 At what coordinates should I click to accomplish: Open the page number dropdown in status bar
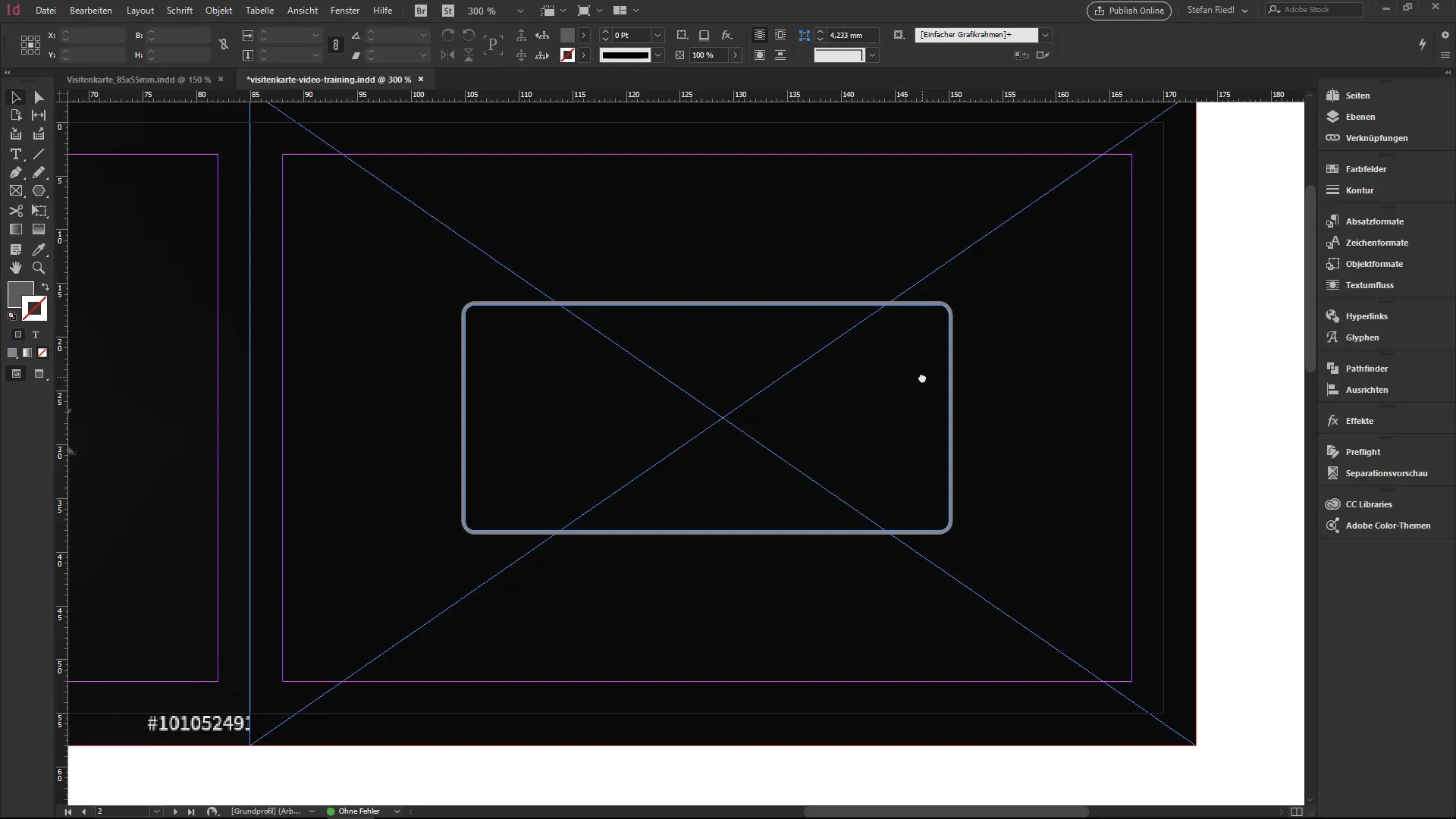[156, 811]
